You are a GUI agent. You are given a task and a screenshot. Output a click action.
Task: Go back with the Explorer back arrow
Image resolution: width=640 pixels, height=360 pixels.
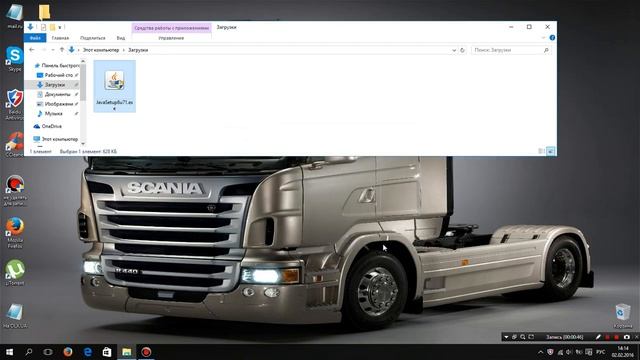coord(31,50)
